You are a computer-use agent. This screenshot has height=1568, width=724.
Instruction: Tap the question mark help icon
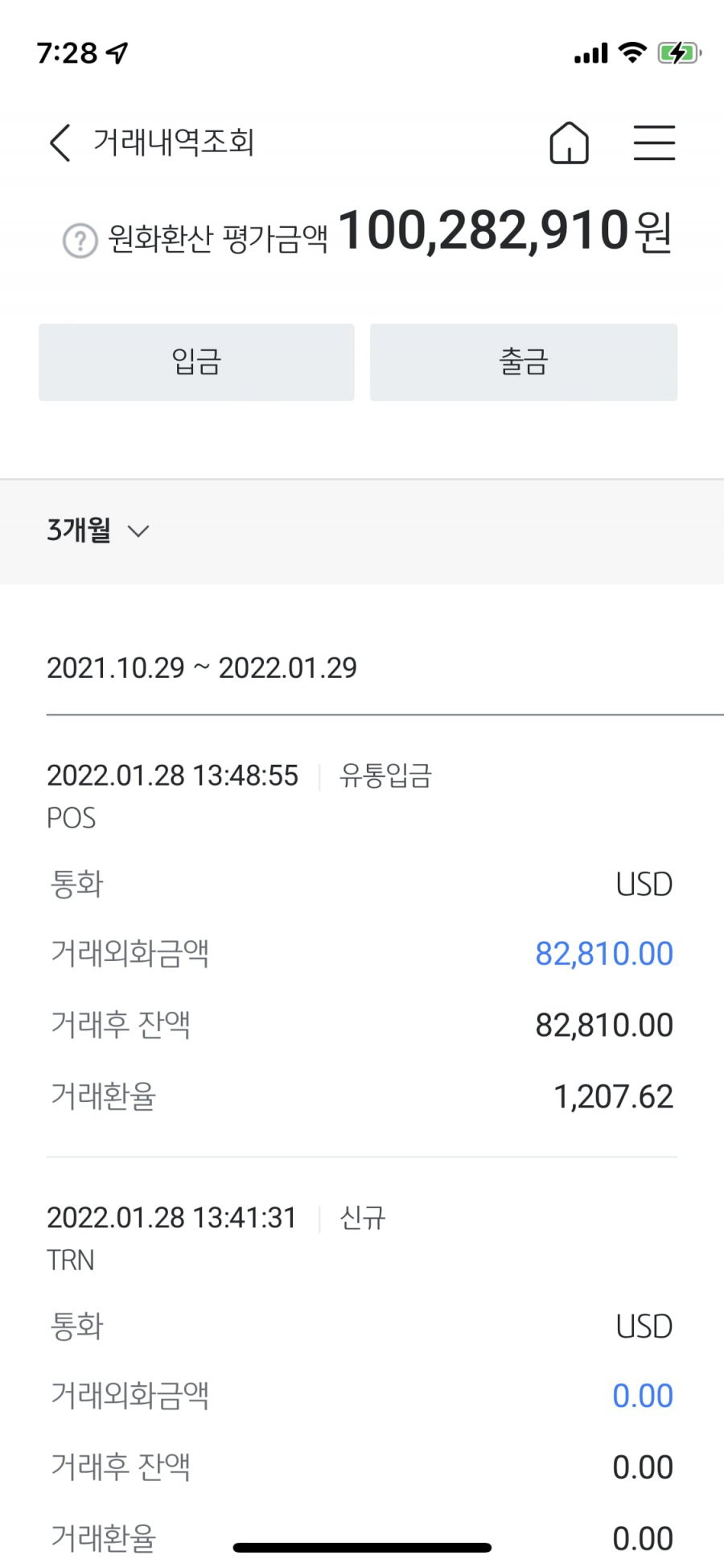click(80, 240)
